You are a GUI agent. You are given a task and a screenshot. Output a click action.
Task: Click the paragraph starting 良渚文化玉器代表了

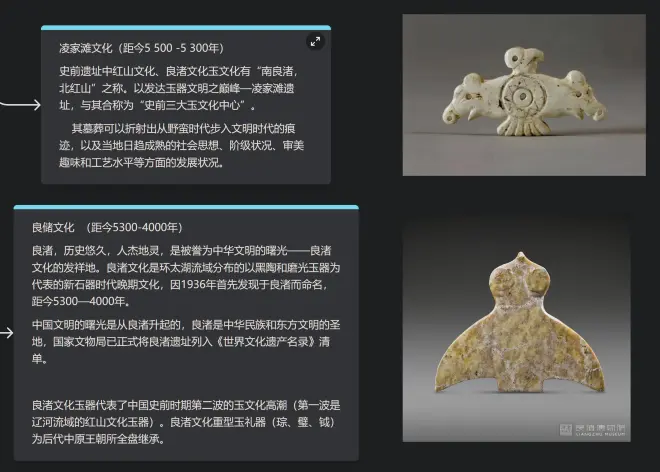coord(186,422)
